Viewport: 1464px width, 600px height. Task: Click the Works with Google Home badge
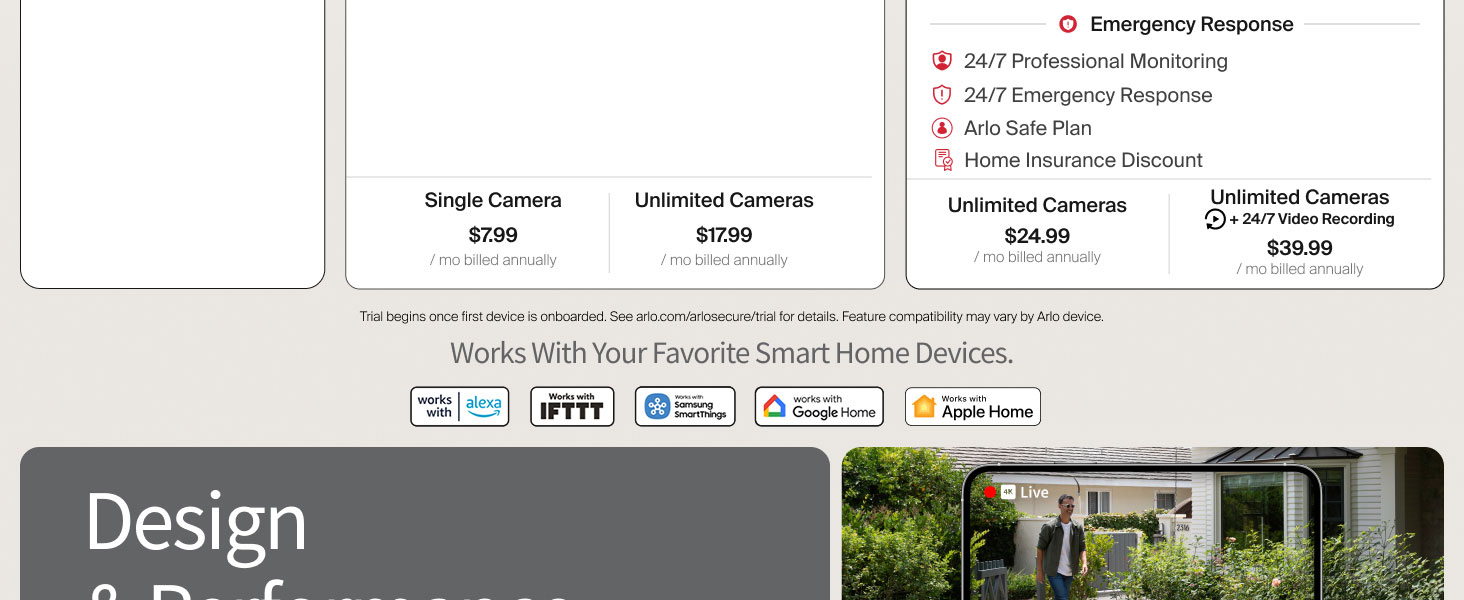tap(820, 407)
